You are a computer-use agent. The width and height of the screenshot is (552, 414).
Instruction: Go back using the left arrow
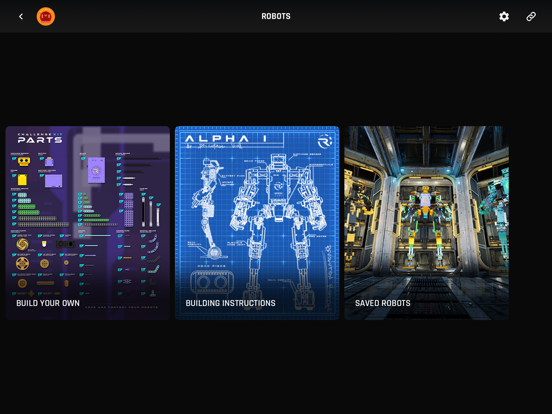click(21, 17)
